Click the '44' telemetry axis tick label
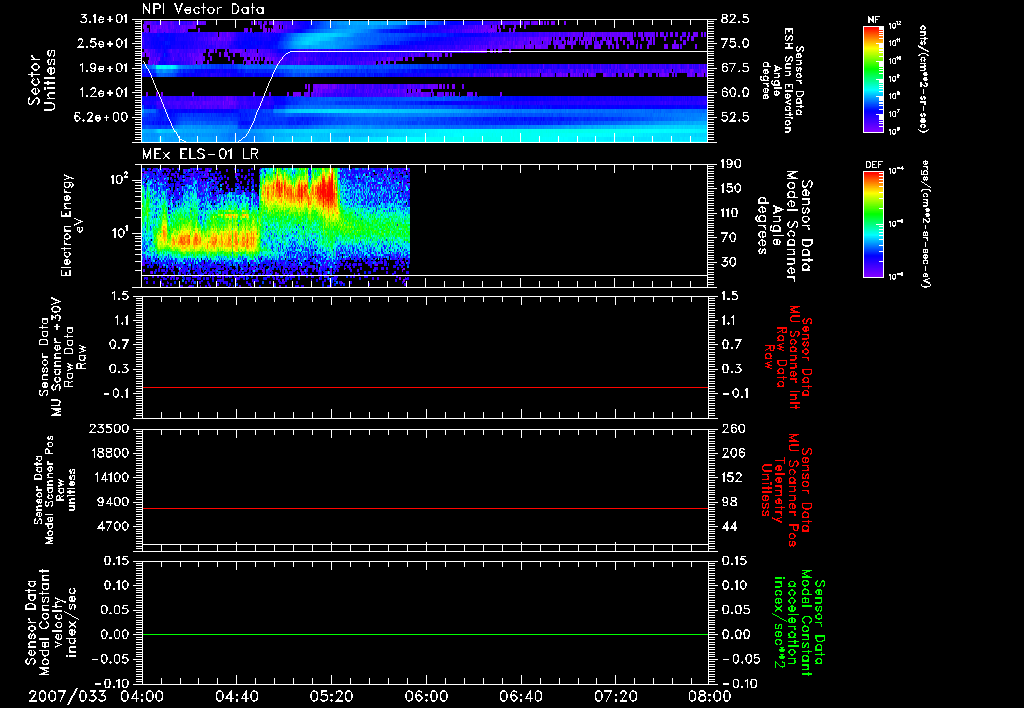Image resolution: width=1024 pixels, height=708 pixels. (x=729, y=526)
